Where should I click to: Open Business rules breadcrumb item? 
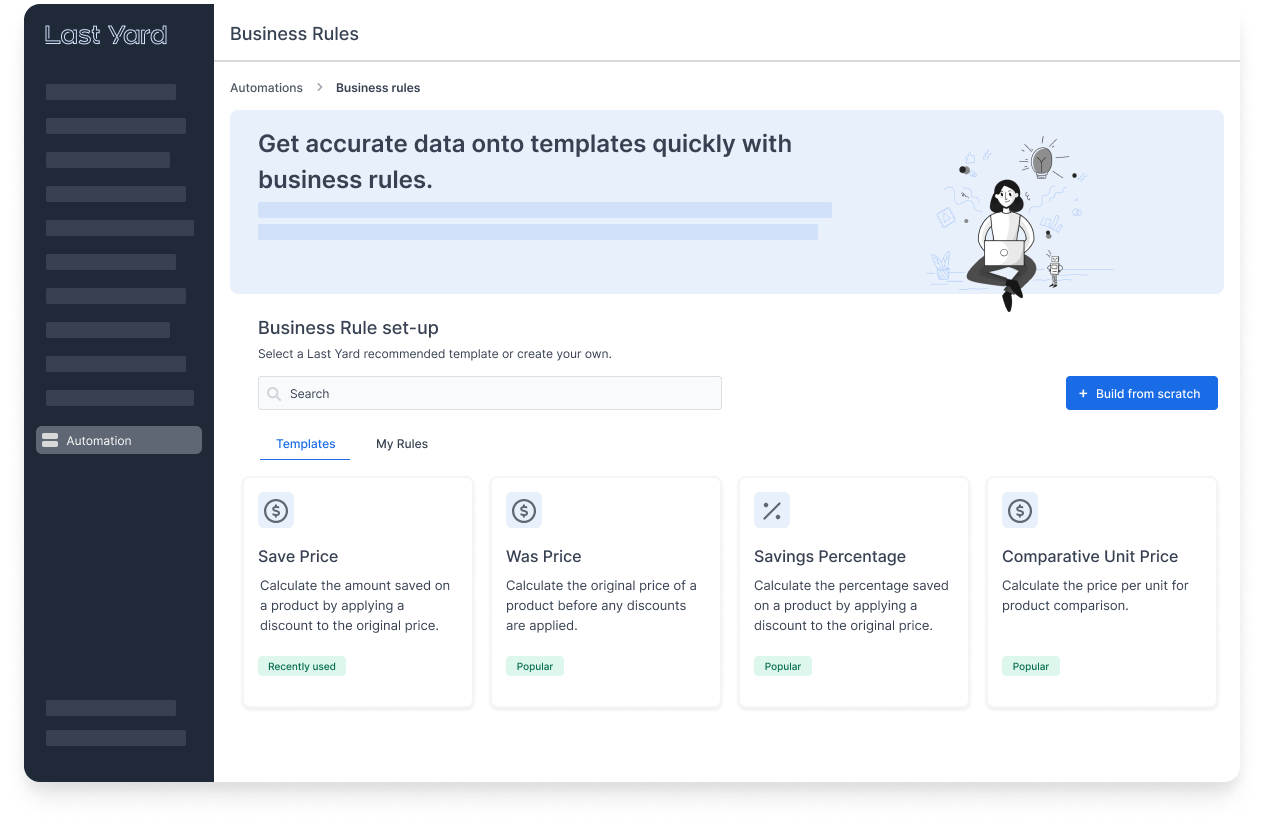tap(378, 88)
